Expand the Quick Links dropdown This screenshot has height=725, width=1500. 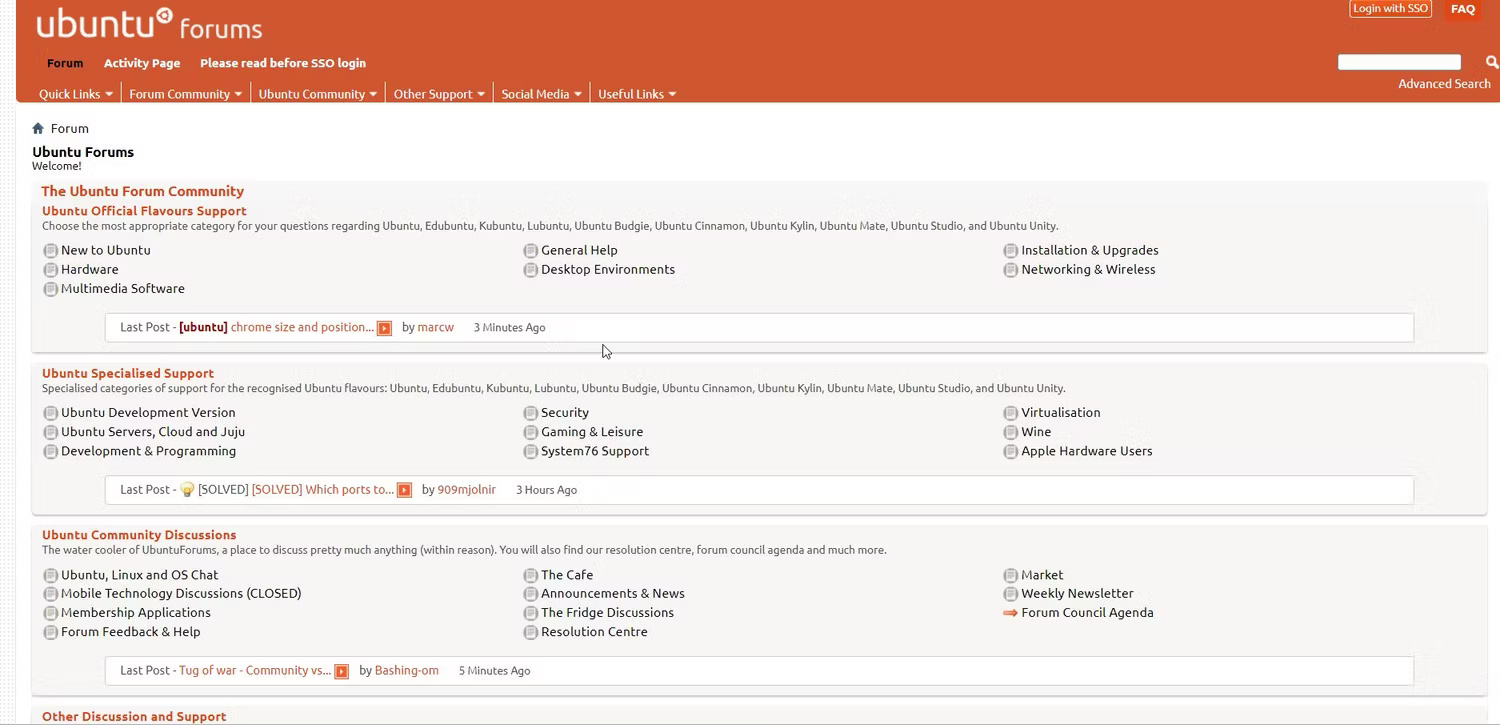(x=76, y=94)
